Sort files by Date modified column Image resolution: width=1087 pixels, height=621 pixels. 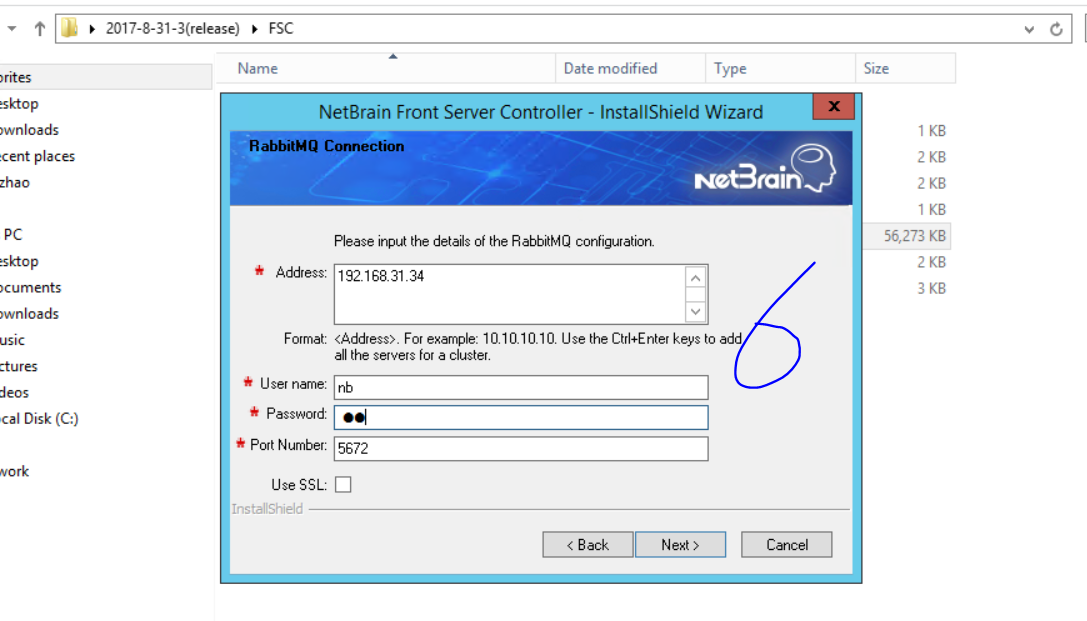click(x=630, y=69)
